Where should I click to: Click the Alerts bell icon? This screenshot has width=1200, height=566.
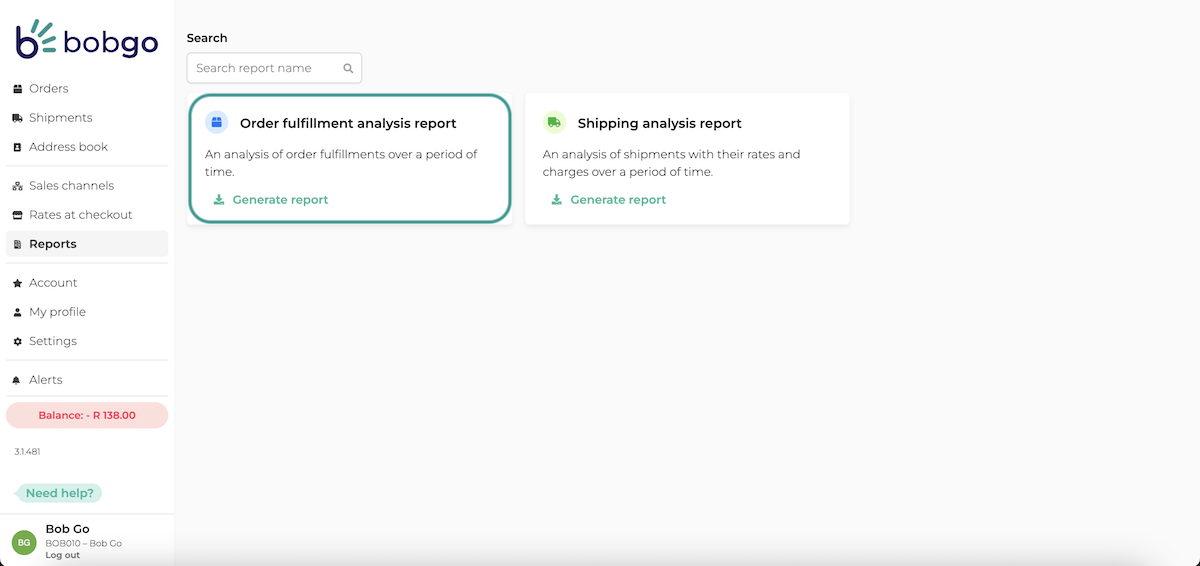(17, 380)
